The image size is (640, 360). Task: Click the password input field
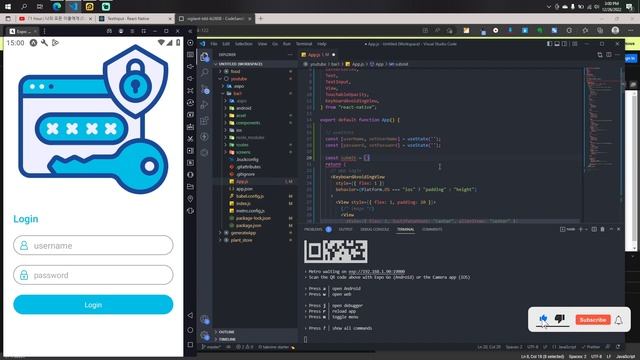93,275
